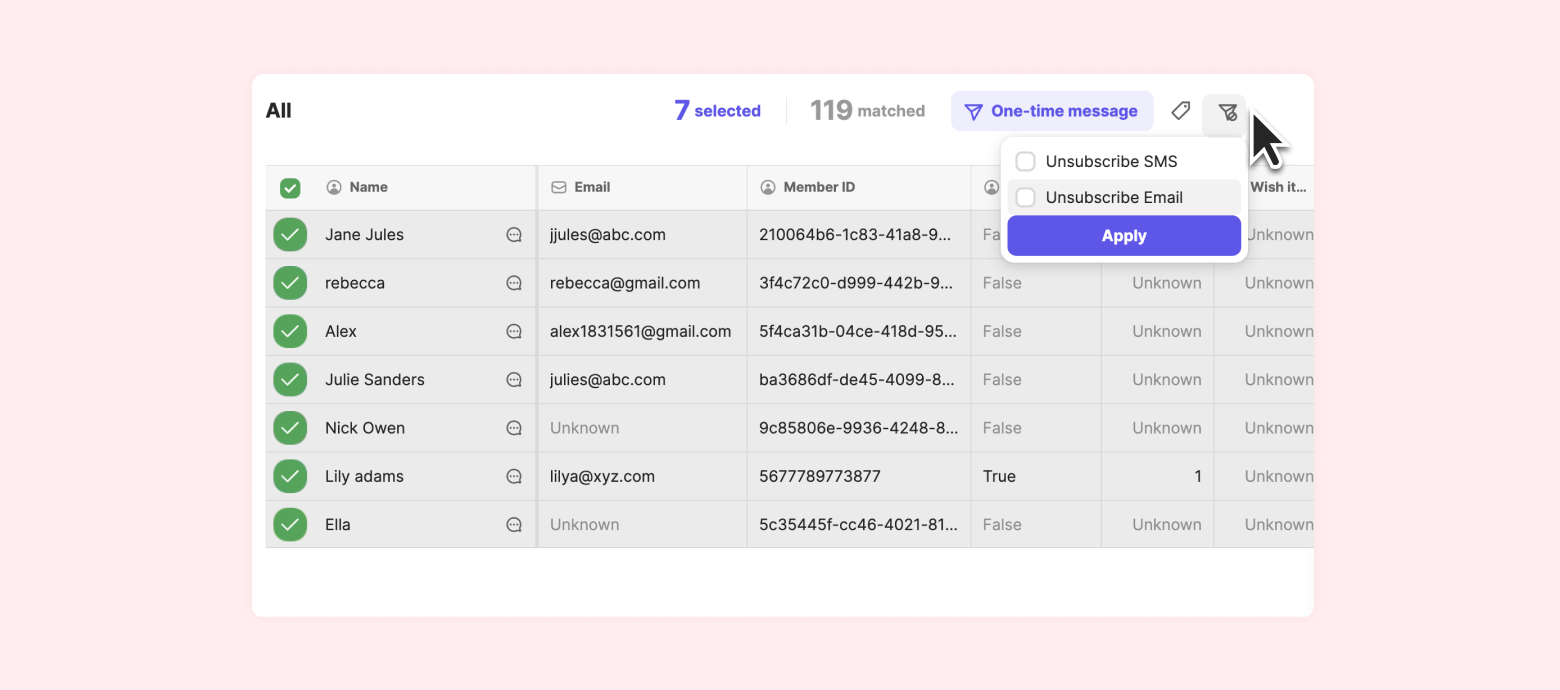Screen dimensions: 1560x690
Task: Click member ID starting 210064b6
Action: [856, 235]
